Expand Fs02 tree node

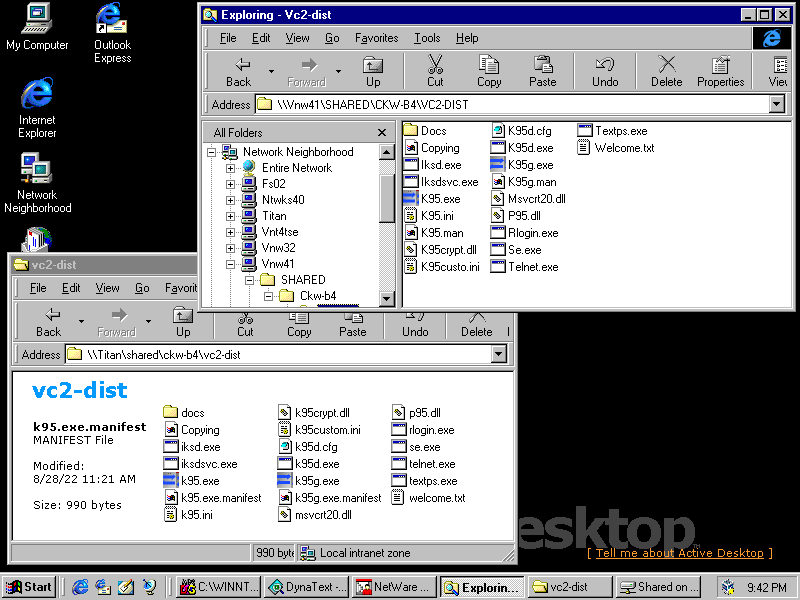point(230,184)
